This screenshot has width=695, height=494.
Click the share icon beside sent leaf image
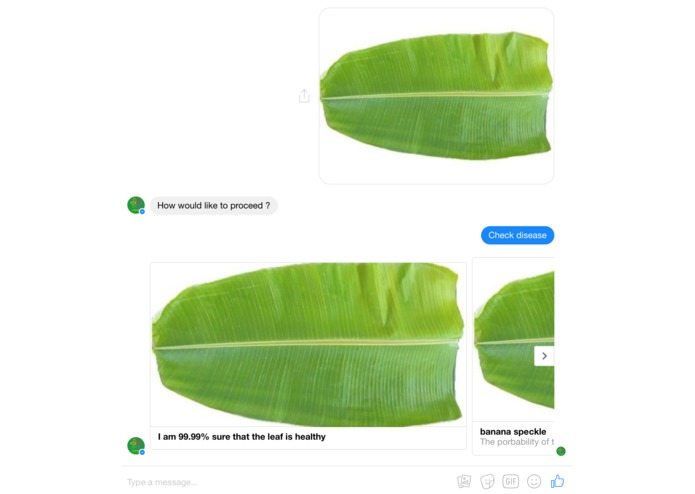coord(304,96)
